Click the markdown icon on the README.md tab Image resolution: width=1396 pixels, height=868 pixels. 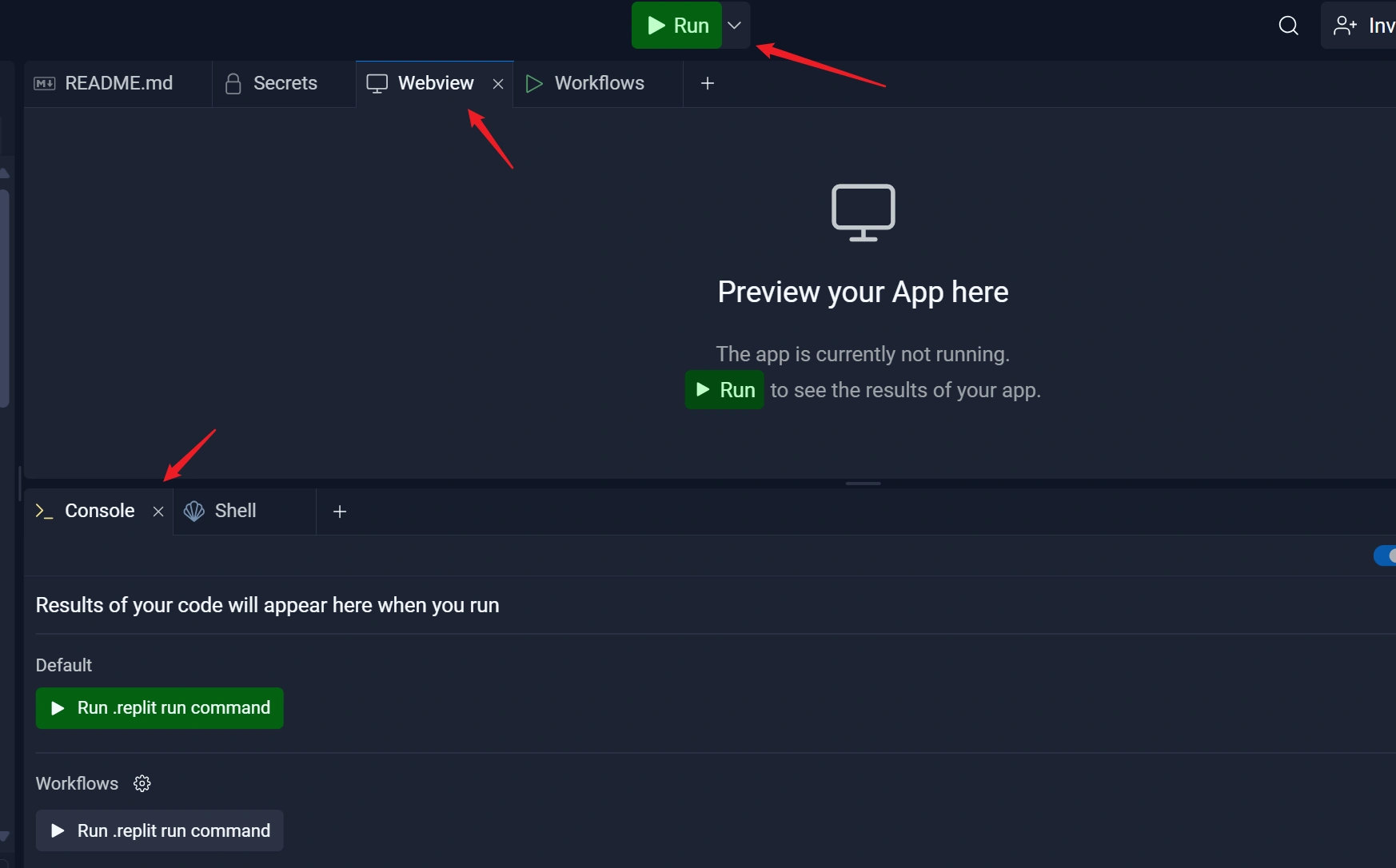[45, 83]
